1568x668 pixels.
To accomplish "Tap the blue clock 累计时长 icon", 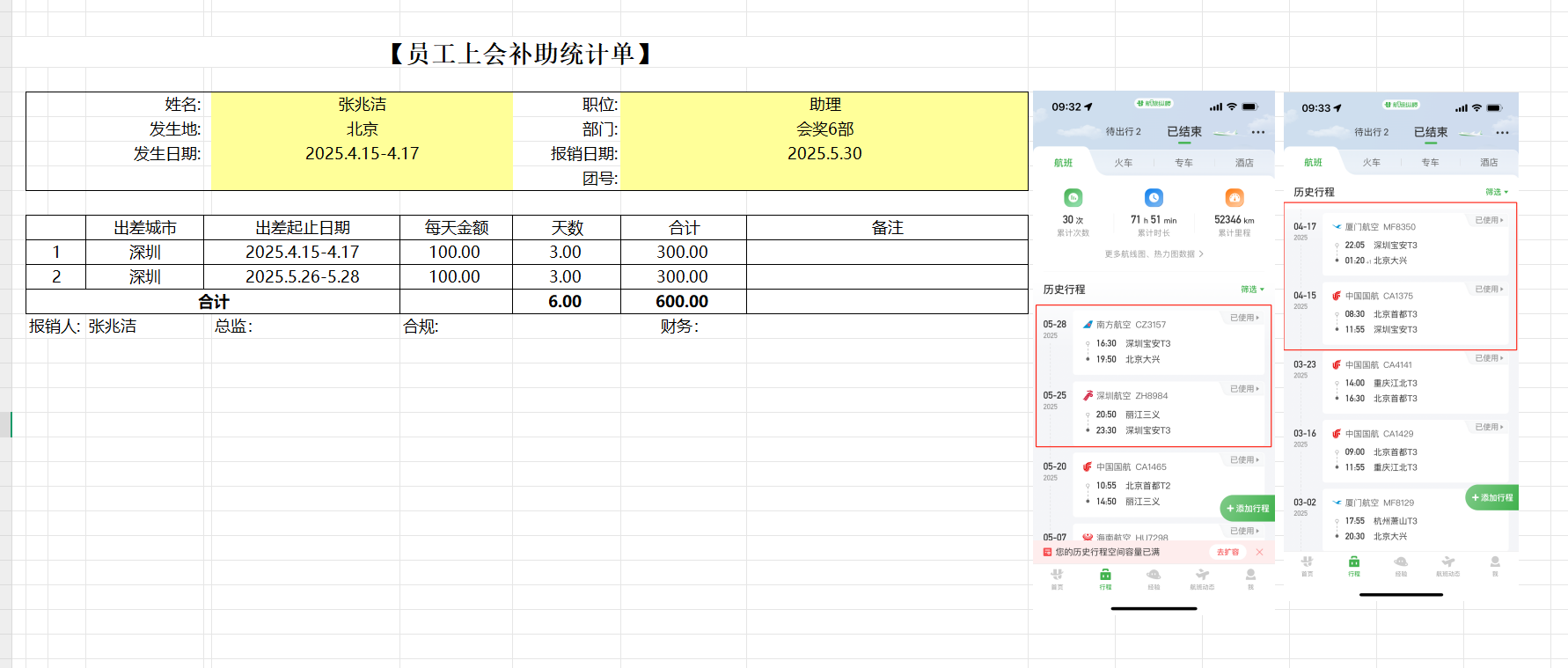I will click(x=1154, y=198).
